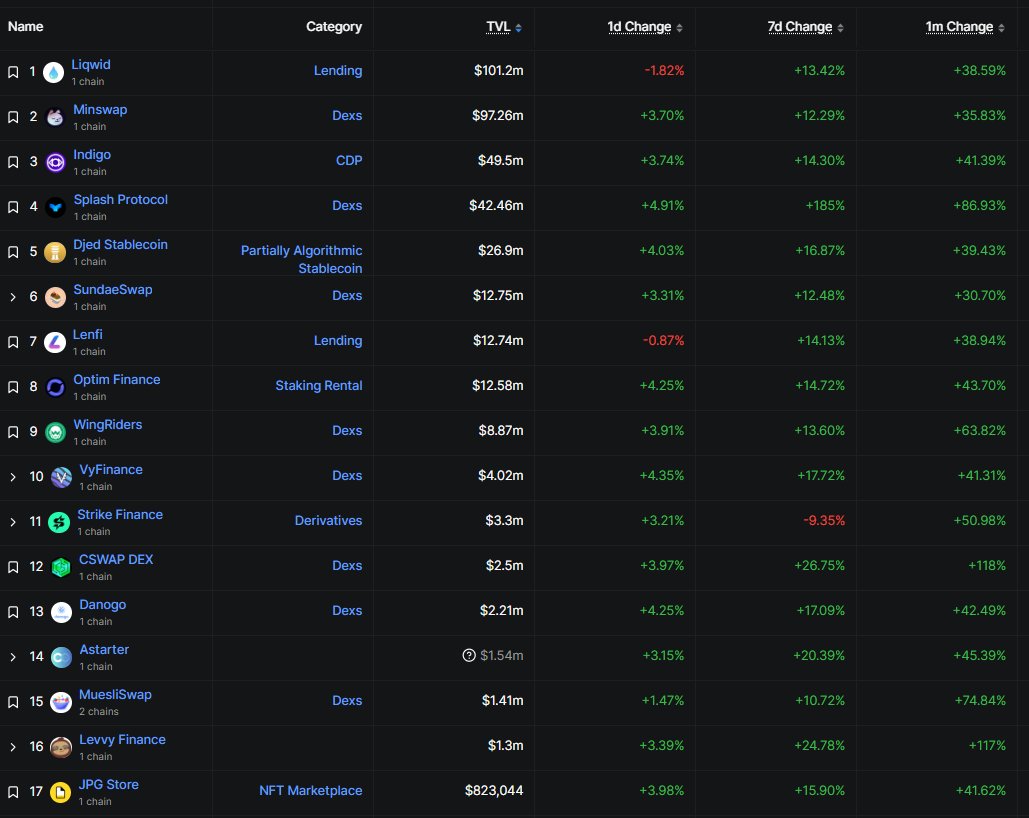Click the Optim Finance logo icon
This screenshot has width=1029, height=818.
[55, 387]
